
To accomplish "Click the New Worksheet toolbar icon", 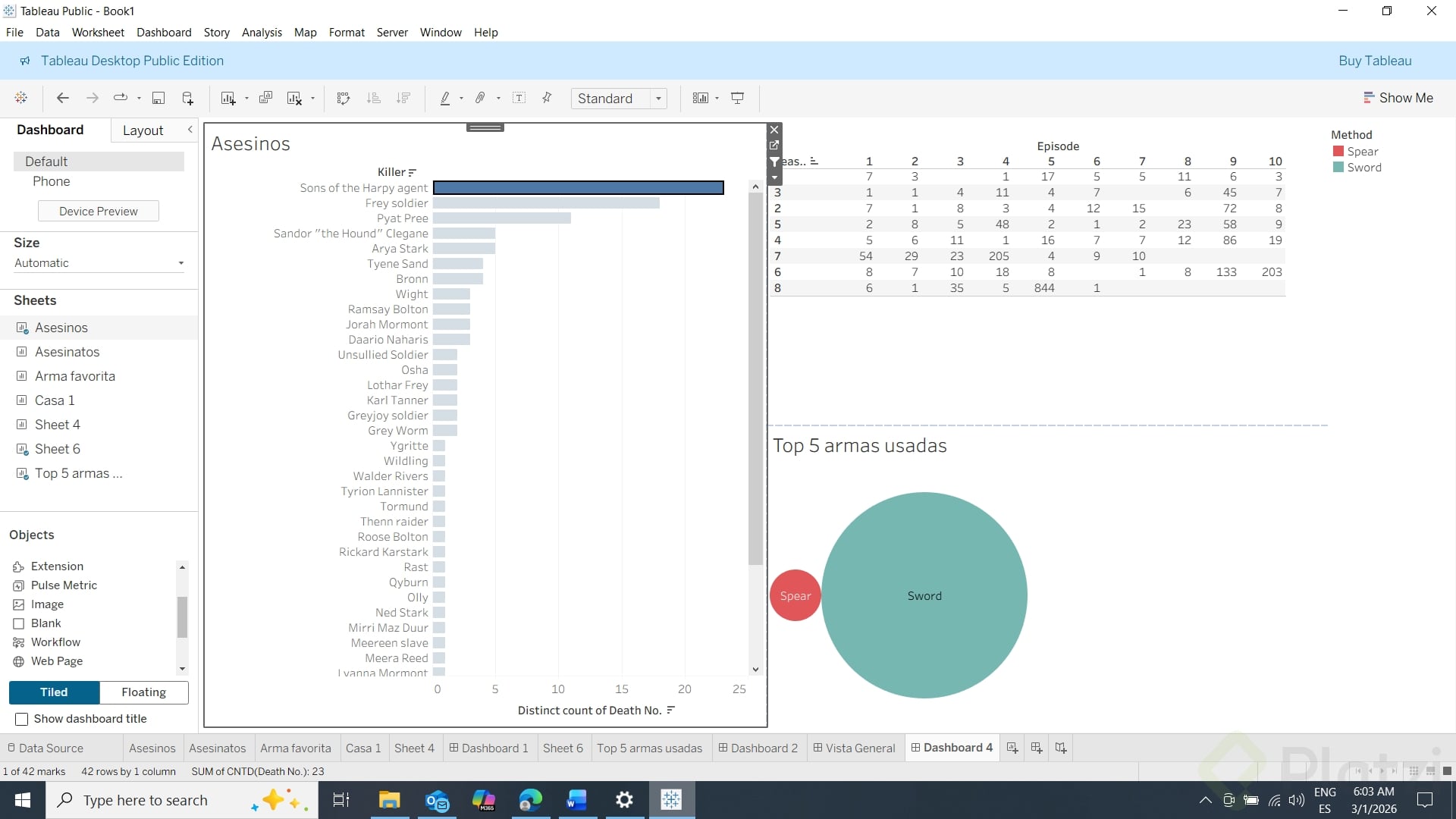I will (227, 98).
